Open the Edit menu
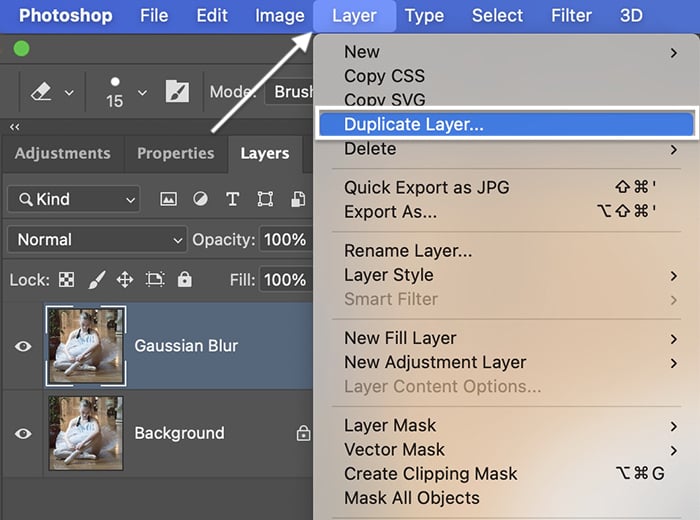The width and height of the screenshot is (700, 520). [212, 16]
